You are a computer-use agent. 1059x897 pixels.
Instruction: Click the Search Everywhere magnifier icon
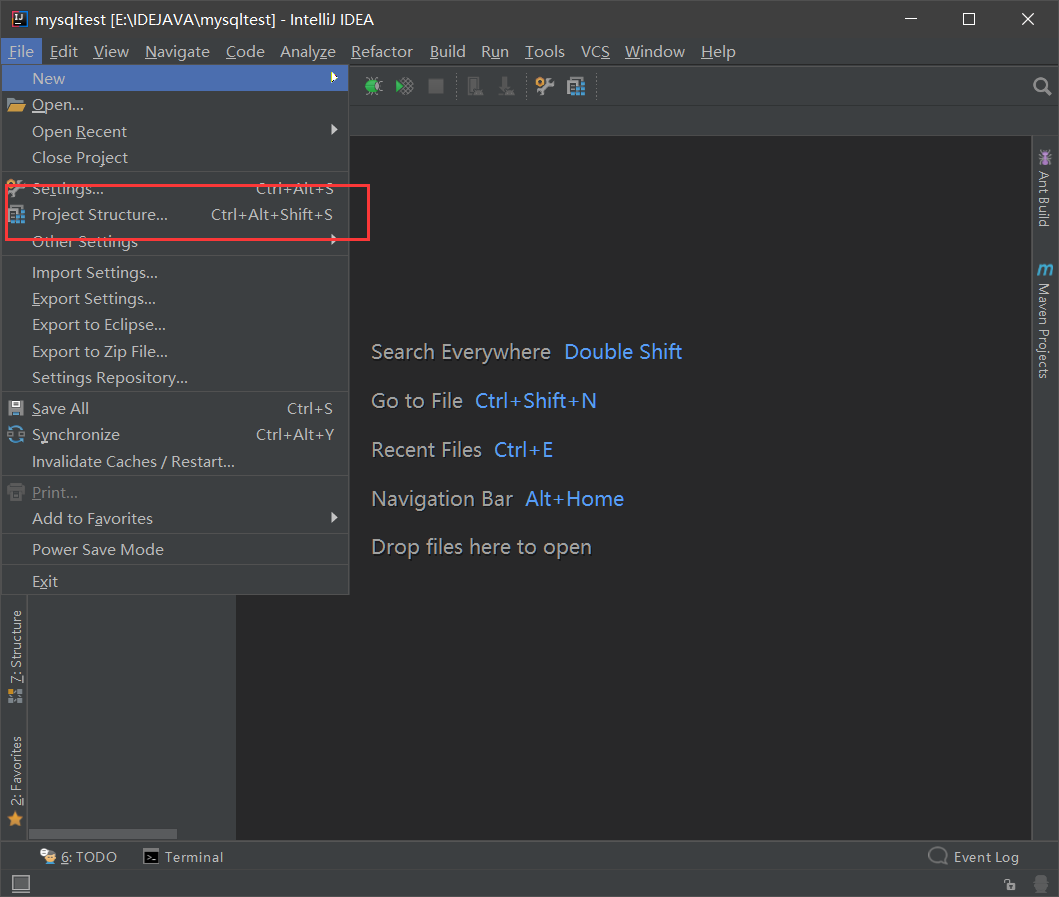click(1042, 86)
